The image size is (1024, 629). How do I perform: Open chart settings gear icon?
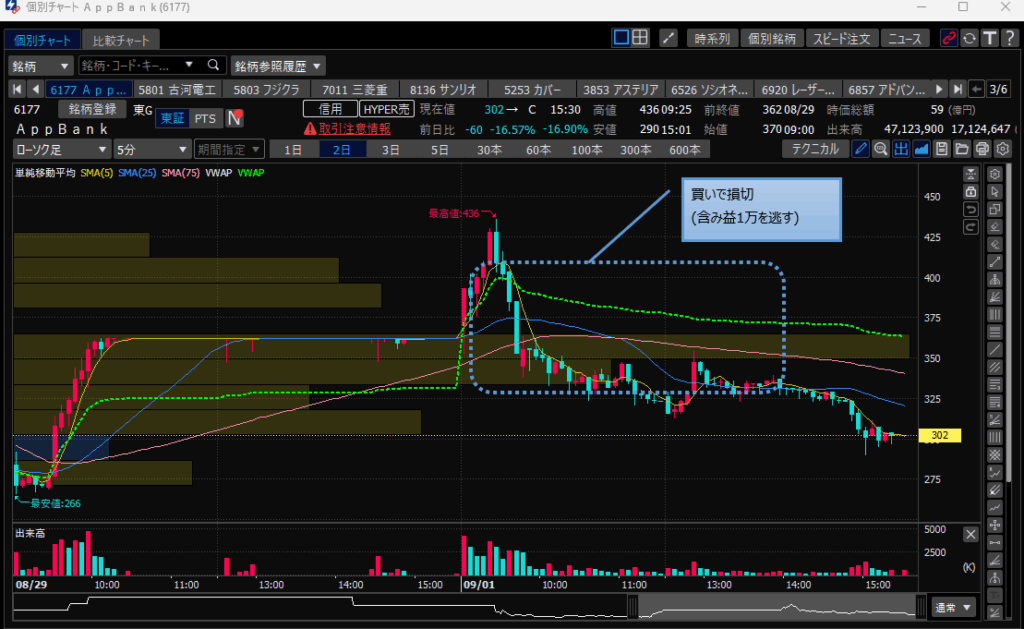pyautogui.click(x=1002, y=149)
